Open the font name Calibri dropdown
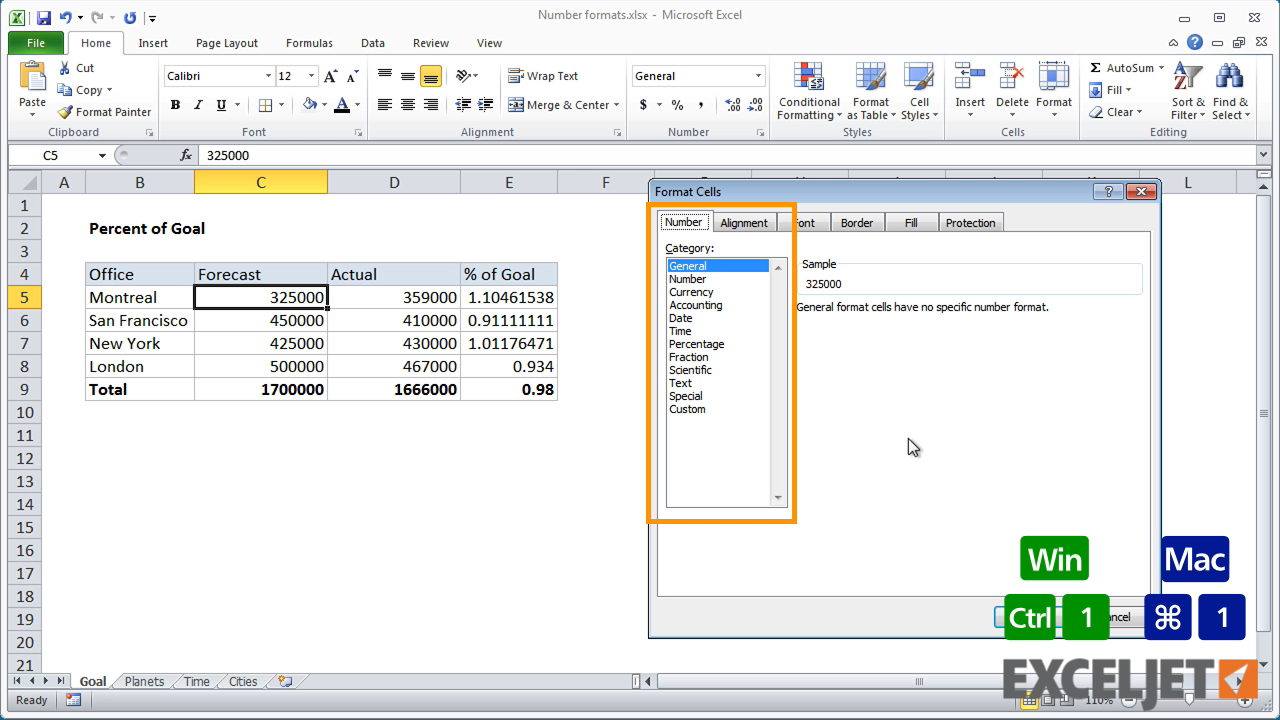 (x=268, y=76)
